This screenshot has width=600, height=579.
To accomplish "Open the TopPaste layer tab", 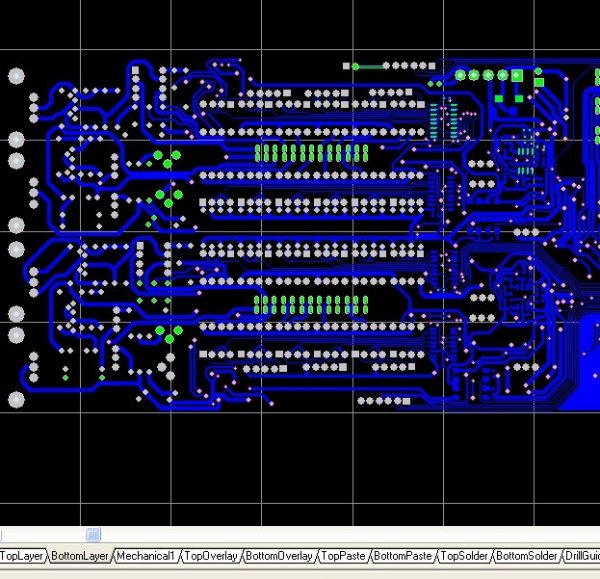I will (343, 556).
